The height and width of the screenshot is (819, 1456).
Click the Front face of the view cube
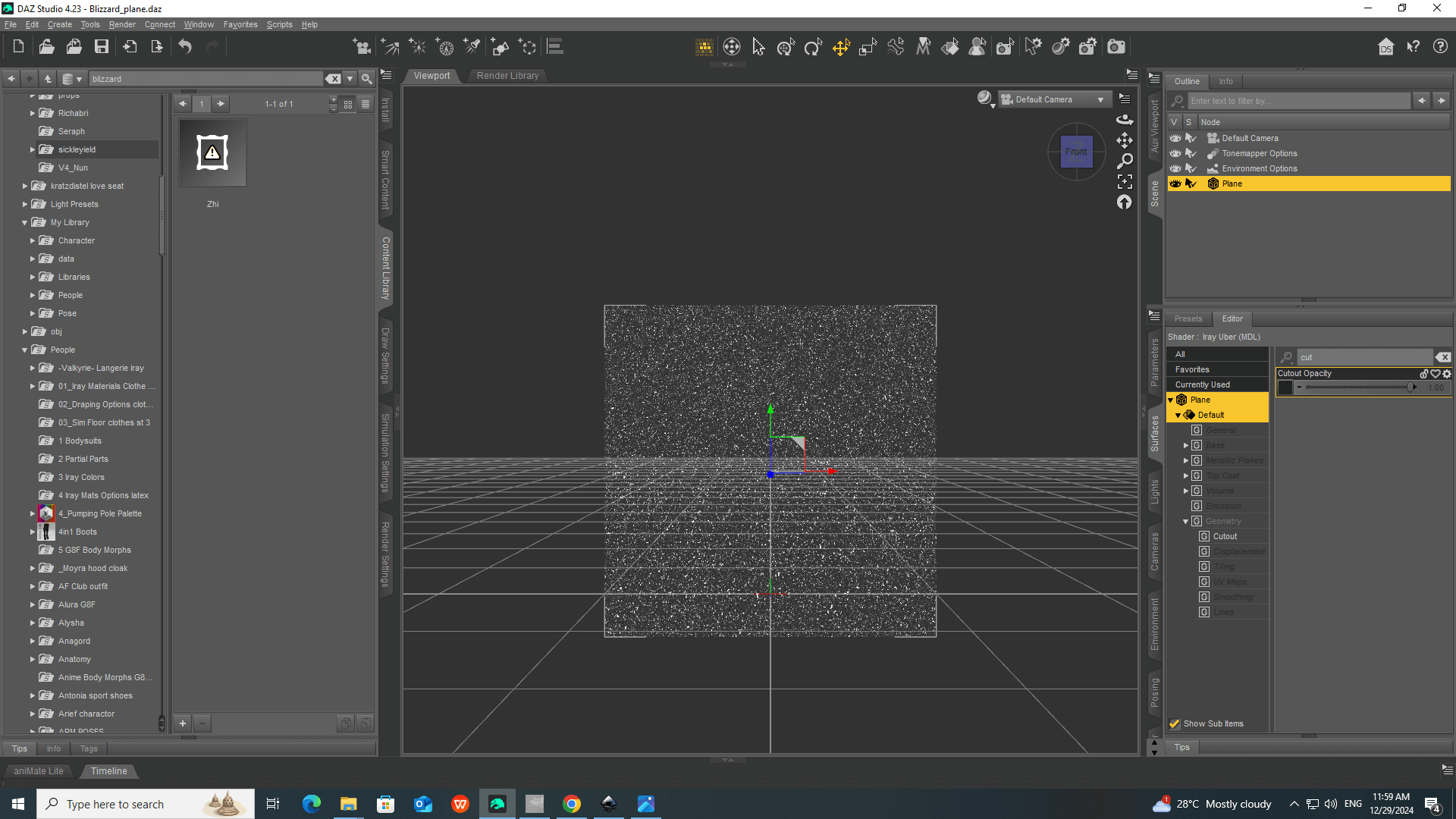1076,152
